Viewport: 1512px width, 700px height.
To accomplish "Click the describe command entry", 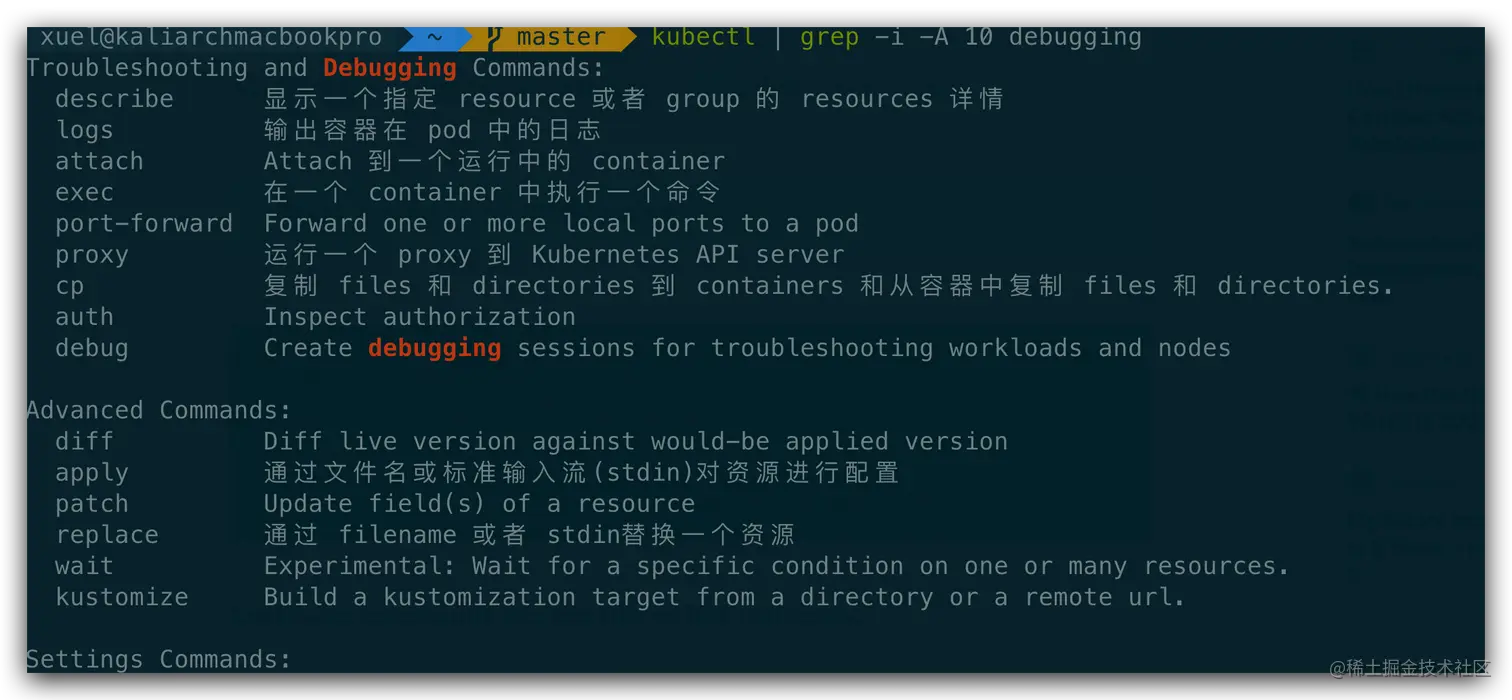I will [114, 99].
